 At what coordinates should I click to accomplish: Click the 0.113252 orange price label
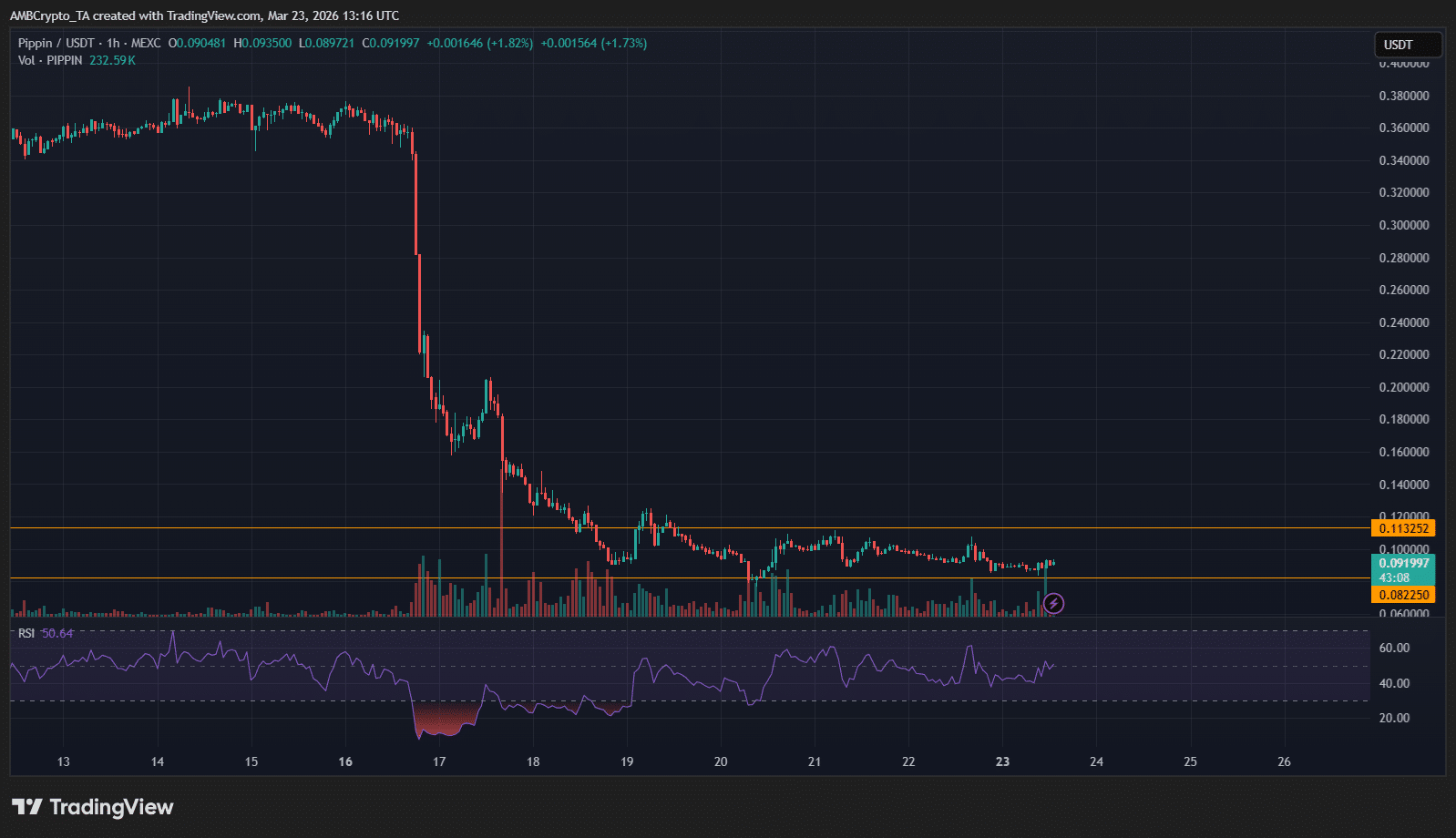[x=1402, y=528]
